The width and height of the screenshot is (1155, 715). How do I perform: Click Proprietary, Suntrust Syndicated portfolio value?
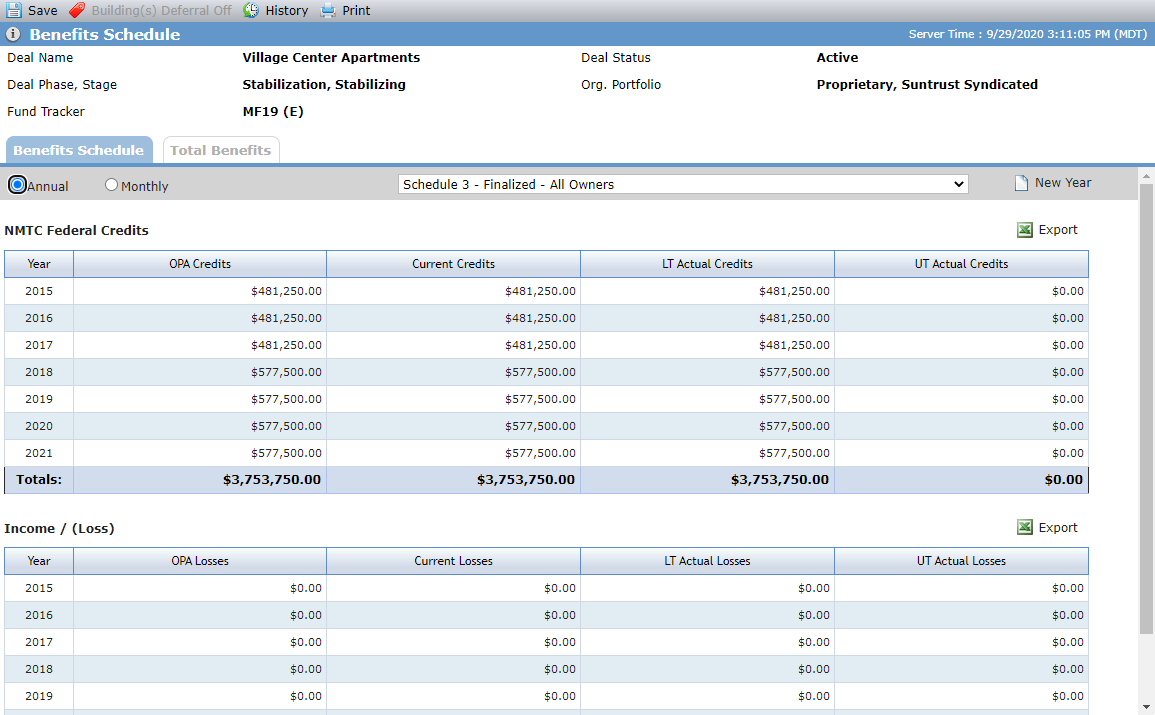click(x=927, y=85)
